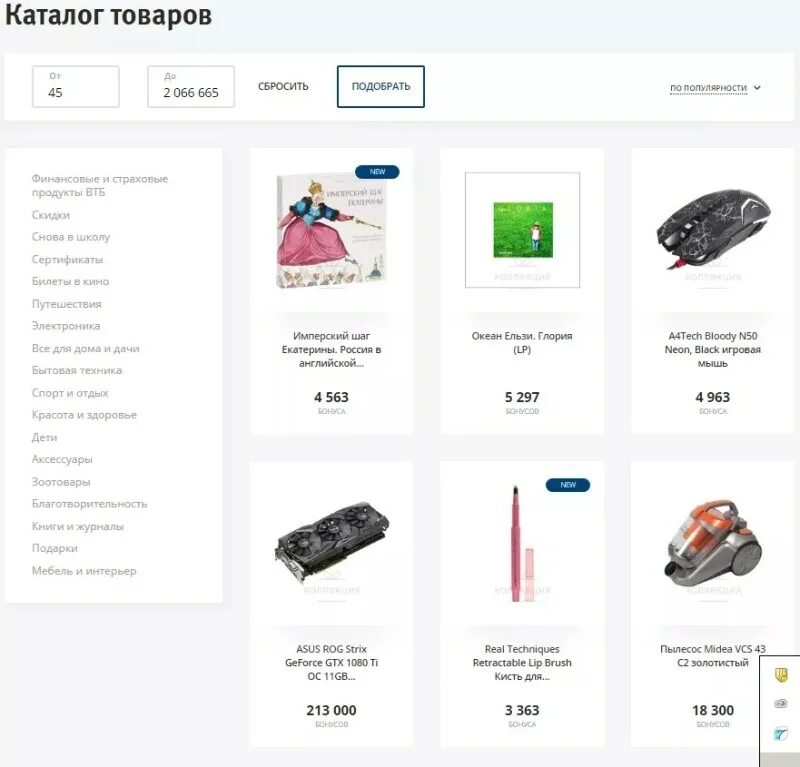Click the teal feather tray icon

[781, 734]
